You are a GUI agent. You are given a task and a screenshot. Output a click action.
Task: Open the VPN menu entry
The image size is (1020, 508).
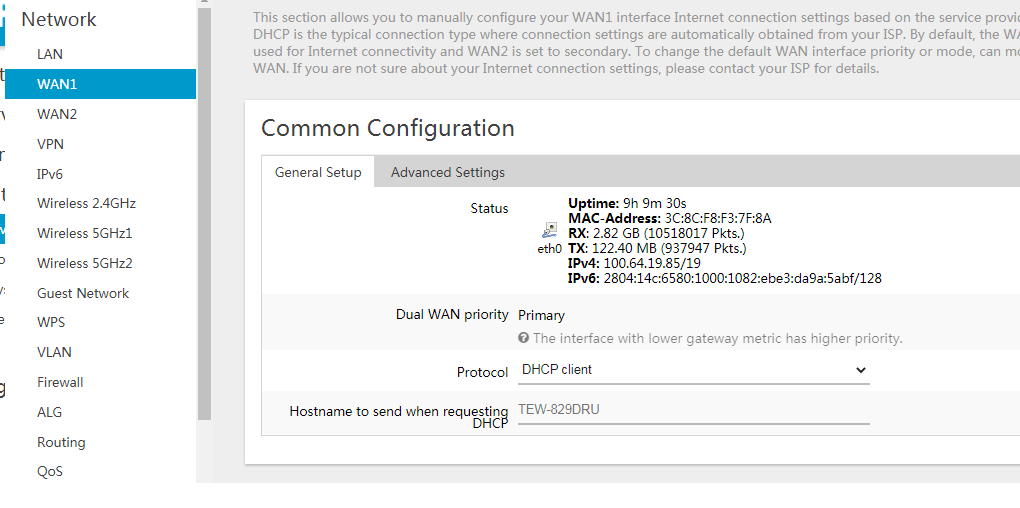click(50, 144)
